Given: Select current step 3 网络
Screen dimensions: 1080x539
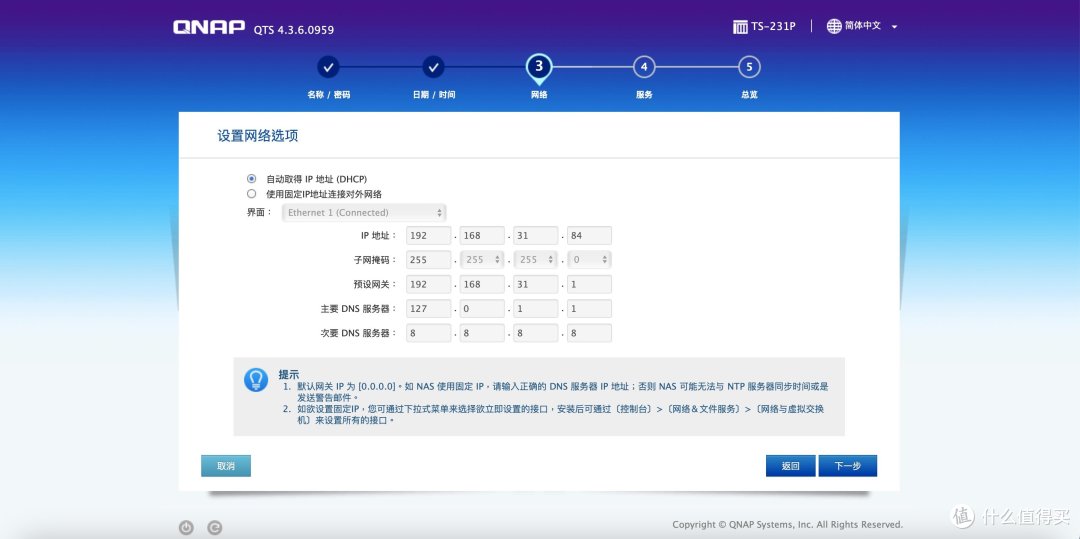Looking at the screenshot, I should [539, 67].
